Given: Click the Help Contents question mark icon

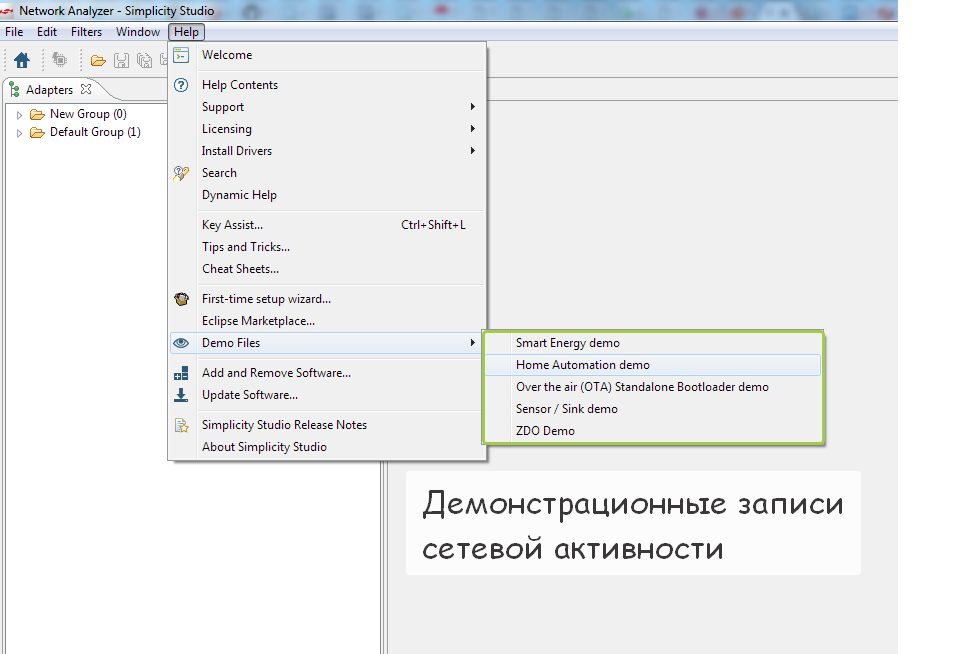Looking at the screenshot, I should pyautogui.click(x=181, y=85).
